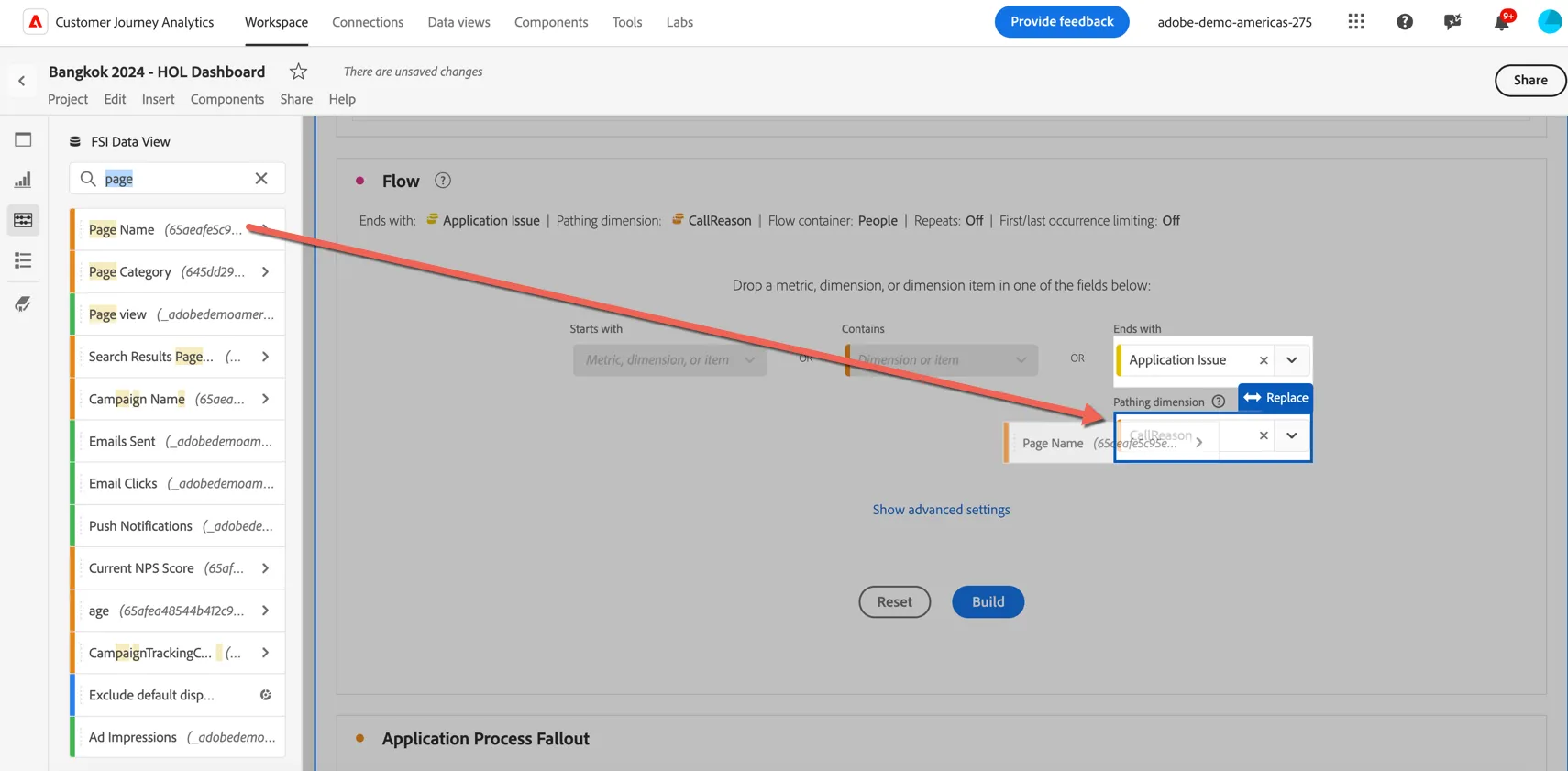The height and width of the screenshot is (771, 1568).
Task: Select the Push Notifications metric
Action: pyautogui.click(x=178, y=526)
